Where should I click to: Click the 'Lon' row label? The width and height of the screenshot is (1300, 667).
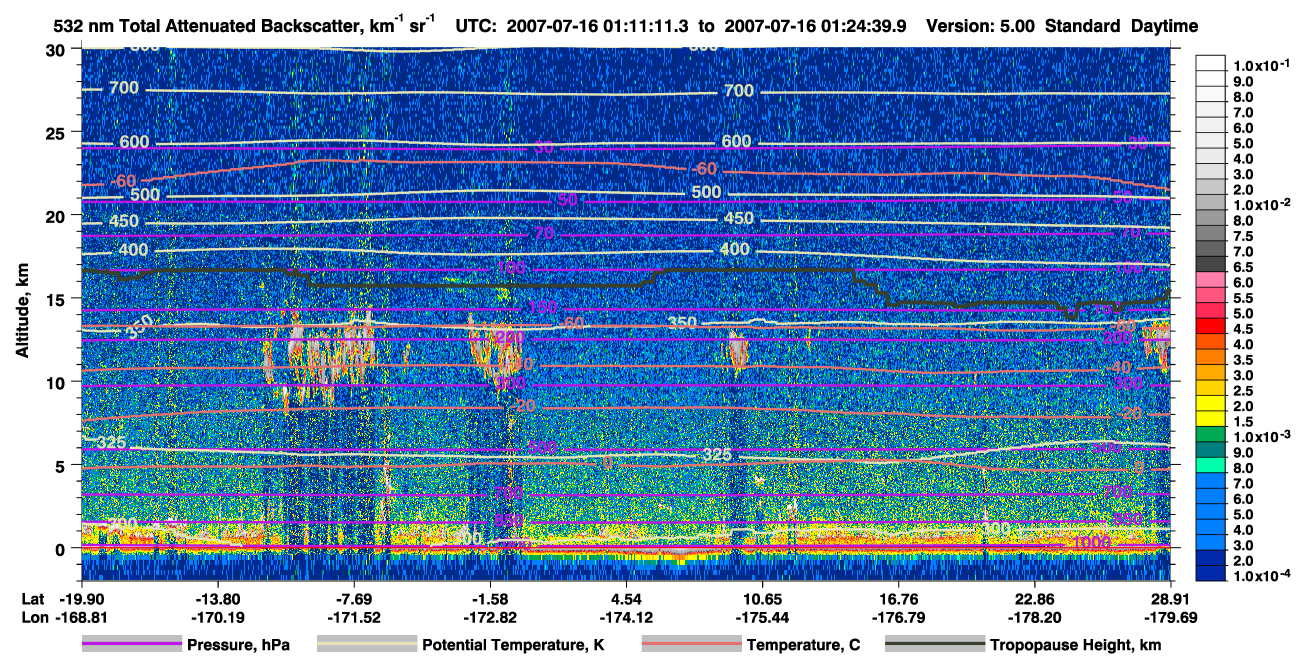(x=33, y=617)
